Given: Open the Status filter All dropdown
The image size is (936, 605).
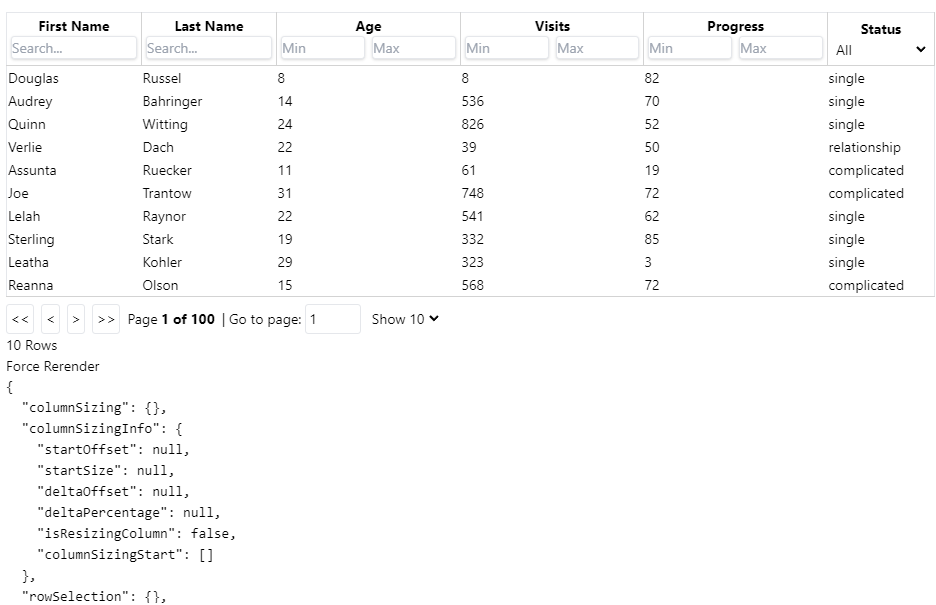Looking at the screenshot, I should tap(881, 50).
